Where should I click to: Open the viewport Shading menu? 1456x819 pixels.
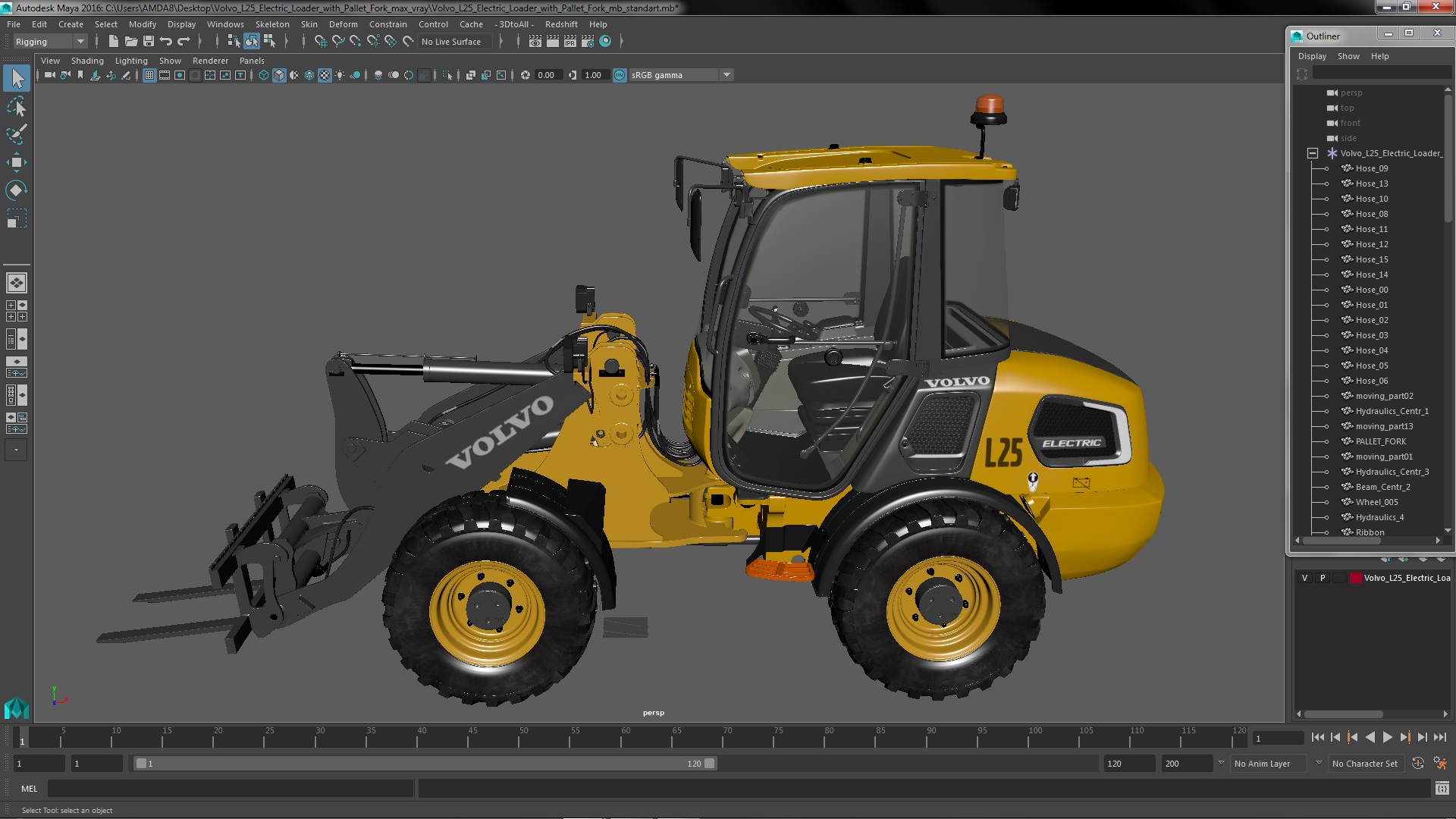(x=87, y=61)
